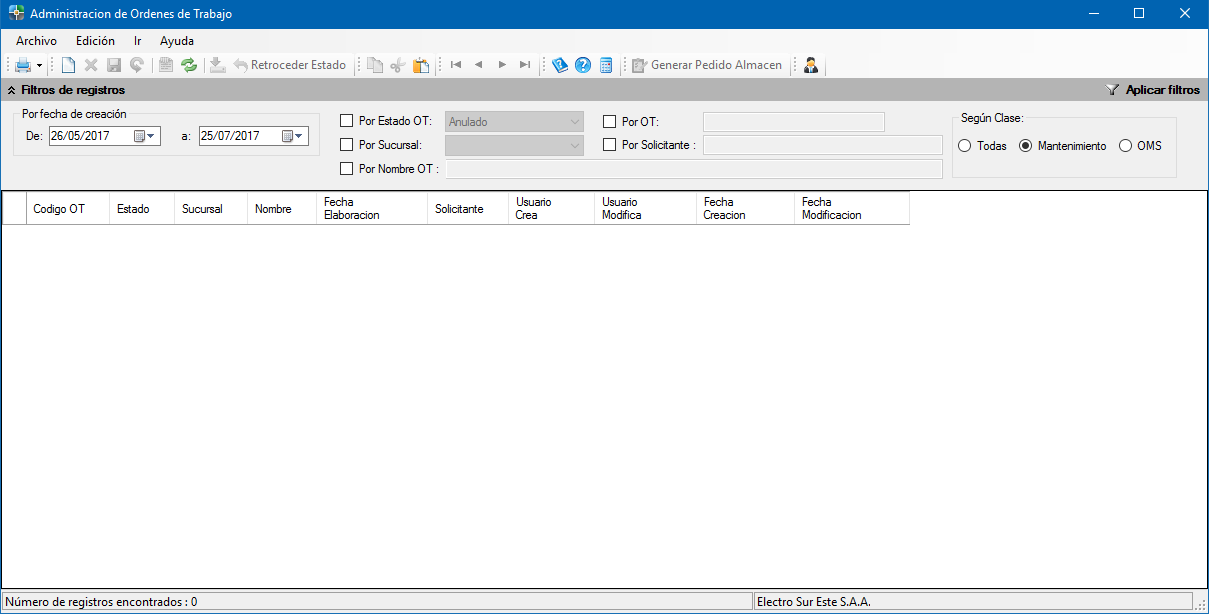This screenshot has height=614, width=1209.
Task: Click the Fecha Creacion column header
Action: 746,209
